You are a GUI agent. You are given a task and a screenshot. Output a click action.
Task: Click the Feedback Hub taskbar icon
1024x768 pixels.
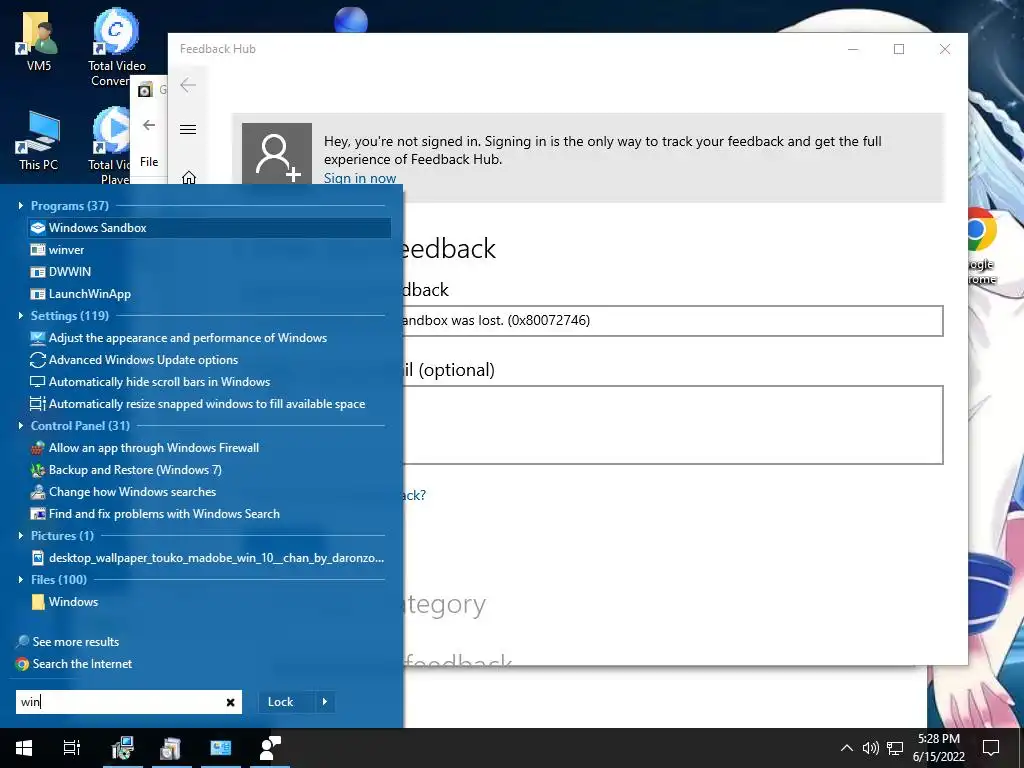click(270, 748)
